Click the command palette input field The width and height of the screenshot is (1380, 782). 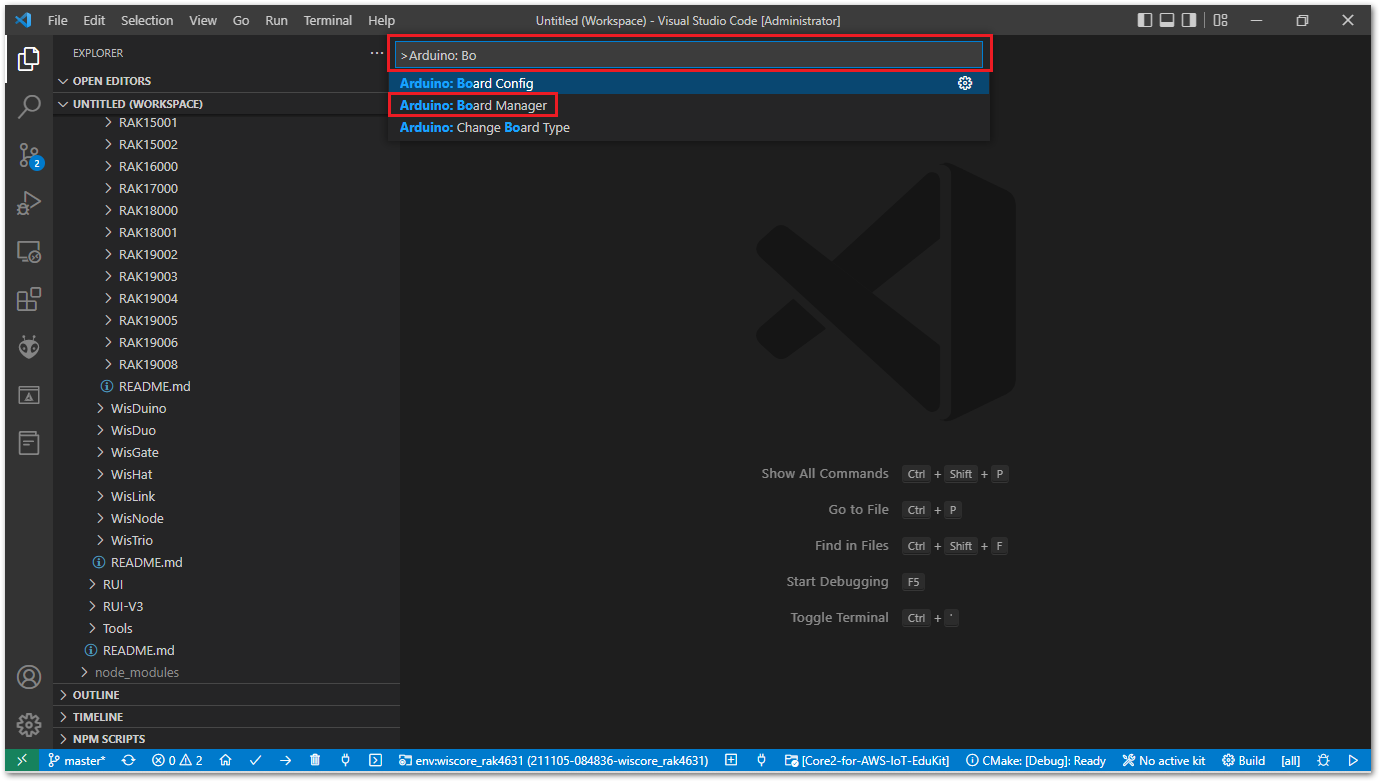[x=689, y=55]
